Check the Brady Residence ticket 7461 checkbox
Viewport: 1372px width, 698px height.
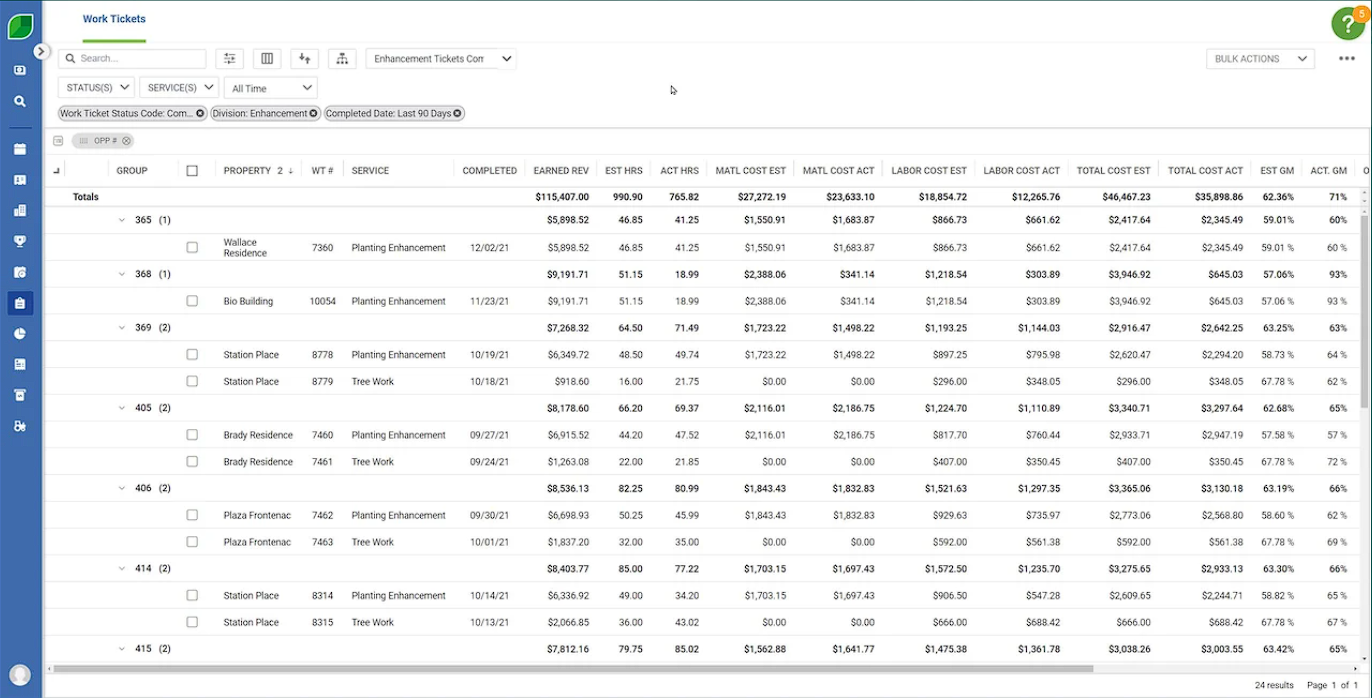point(192,461)
